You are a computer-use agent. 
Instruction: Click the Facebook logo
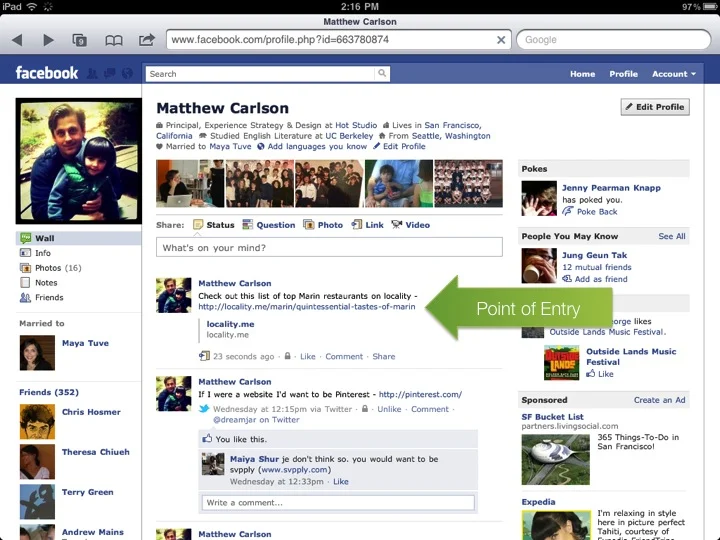coord(47,73)
